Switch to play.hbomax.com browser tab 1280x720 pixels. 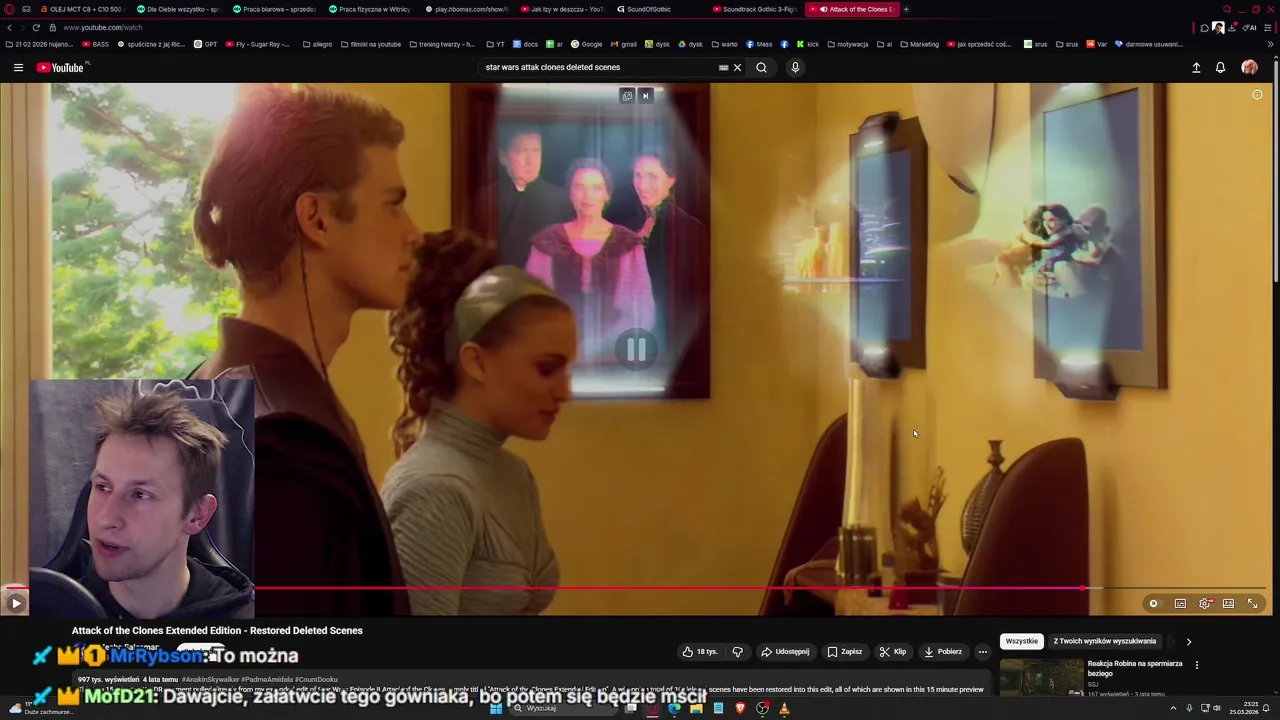(x=466, y=9)
